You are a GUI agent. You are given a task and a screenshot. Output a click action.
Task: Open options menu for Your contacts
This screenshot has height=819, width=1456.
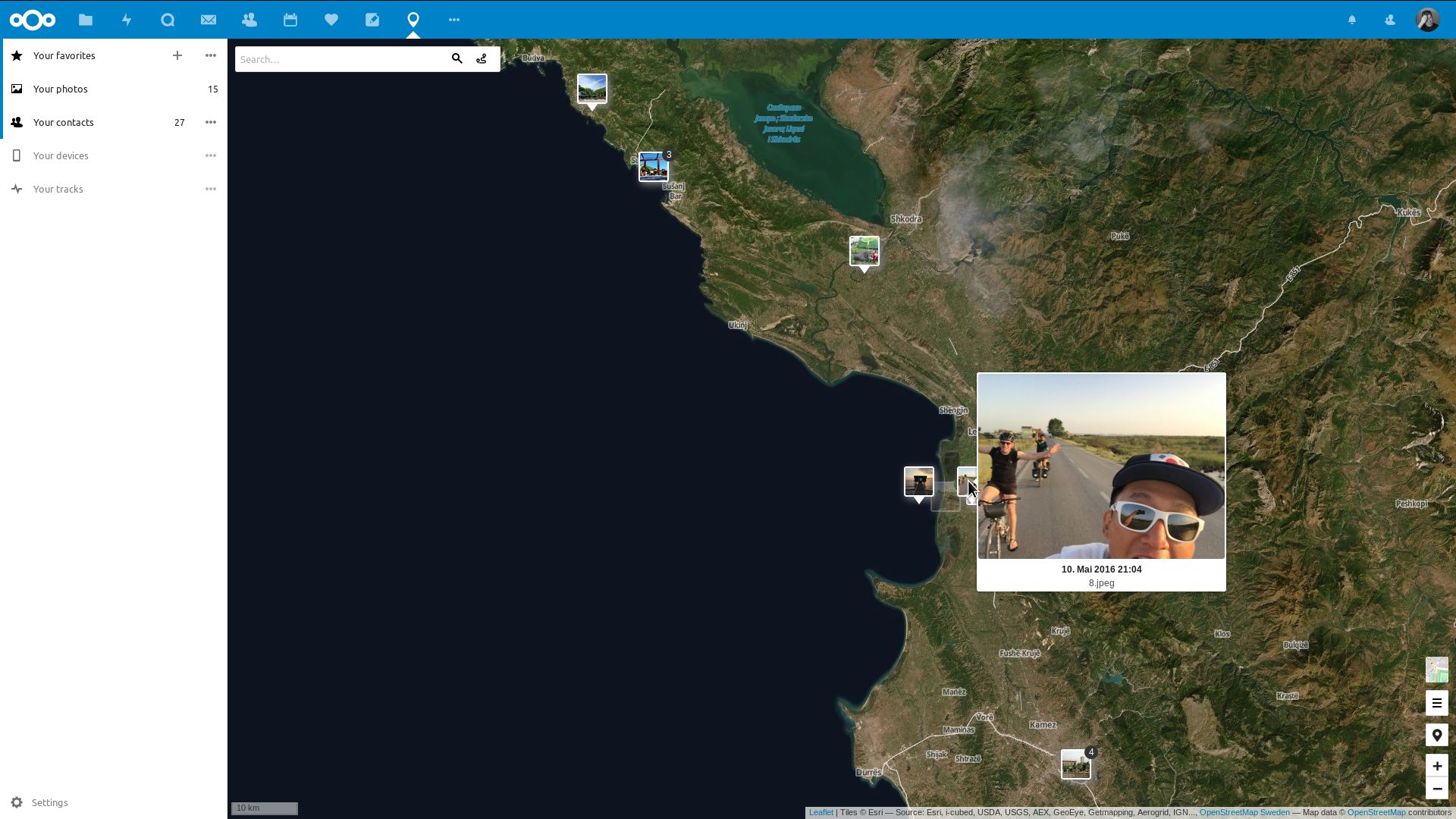[x=211, y=122]
